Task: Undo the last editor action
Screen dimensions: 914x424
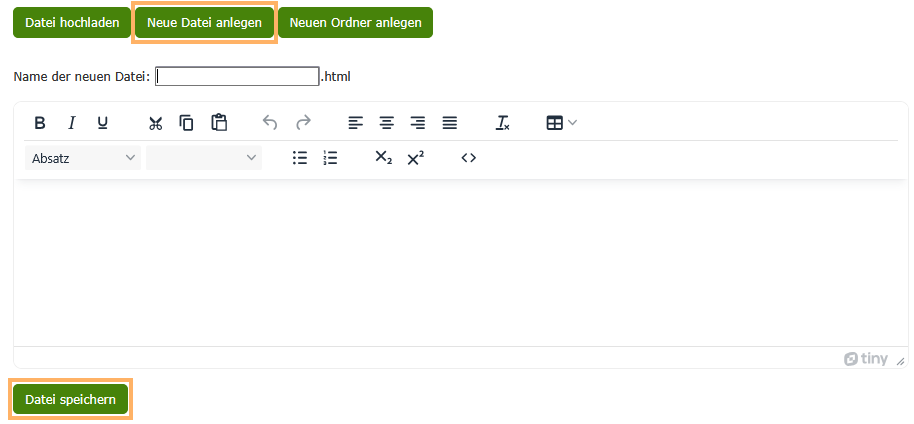Action: click(x=270, y=123)
